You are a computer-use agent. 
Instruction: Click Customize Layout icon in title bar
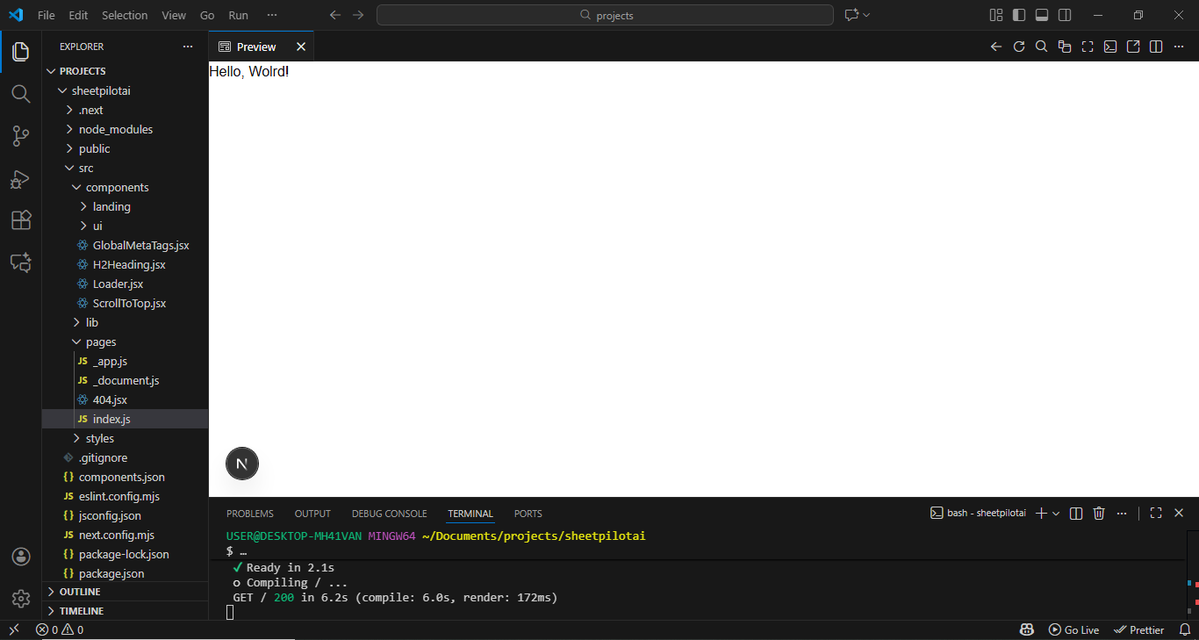(996, 15)
